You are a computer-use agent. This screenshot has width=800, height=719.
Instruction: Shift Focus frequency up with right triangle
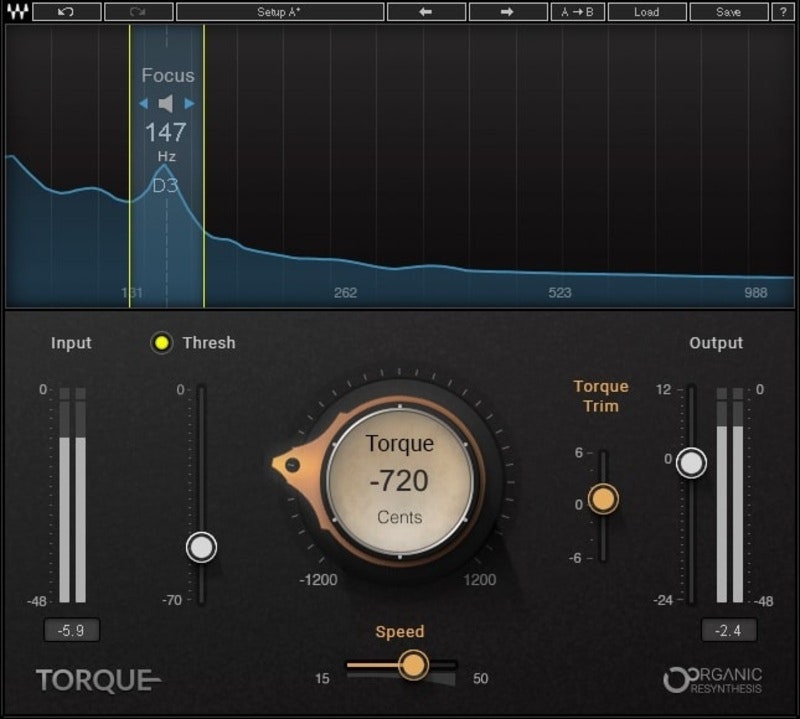point(190,103)
